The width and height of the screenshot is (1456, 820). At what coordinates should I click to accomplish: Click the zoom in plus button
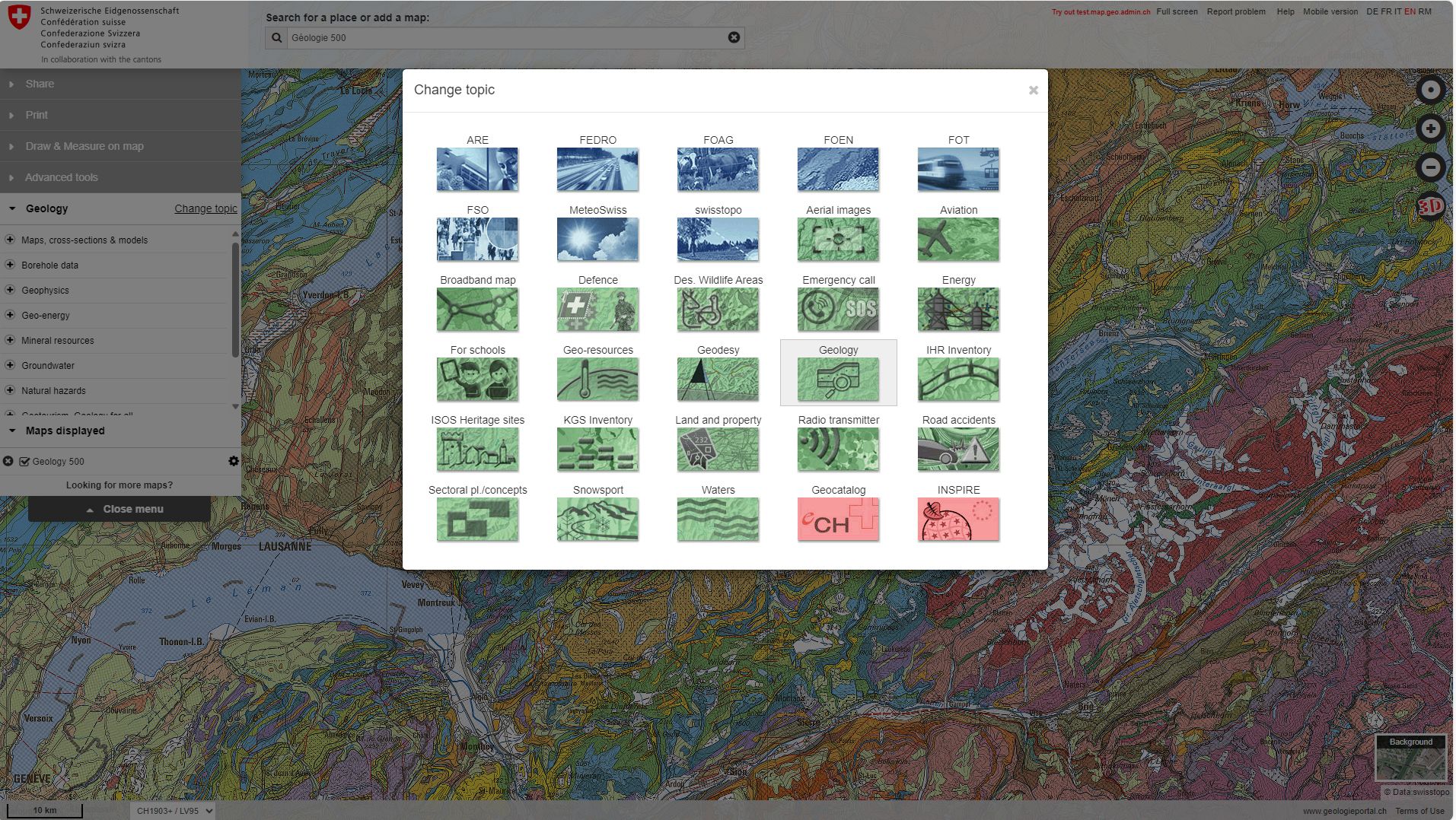(x=1430, y=129)
